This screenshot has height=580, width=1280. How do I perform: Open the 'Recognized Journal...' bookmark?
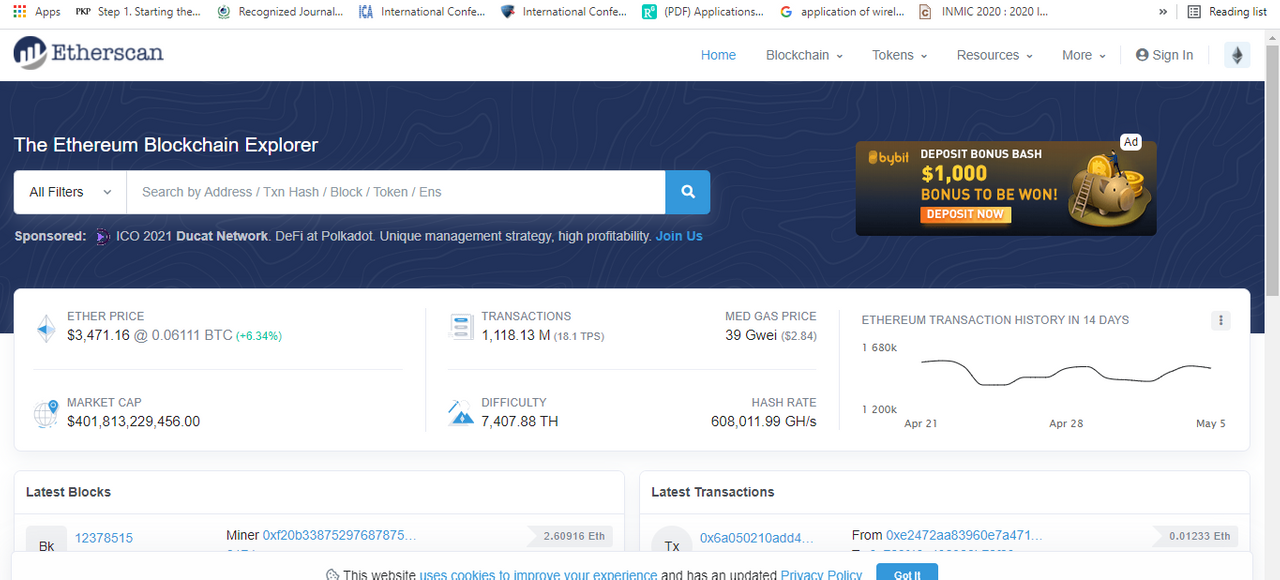280,12
